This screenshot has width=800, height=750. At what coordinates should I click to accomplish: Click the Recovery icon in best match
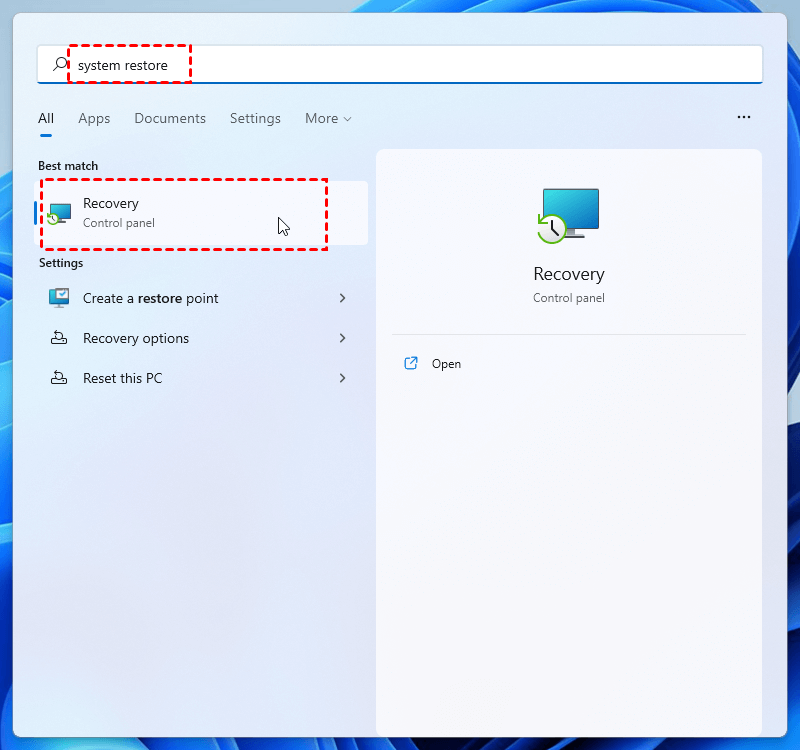59,214
